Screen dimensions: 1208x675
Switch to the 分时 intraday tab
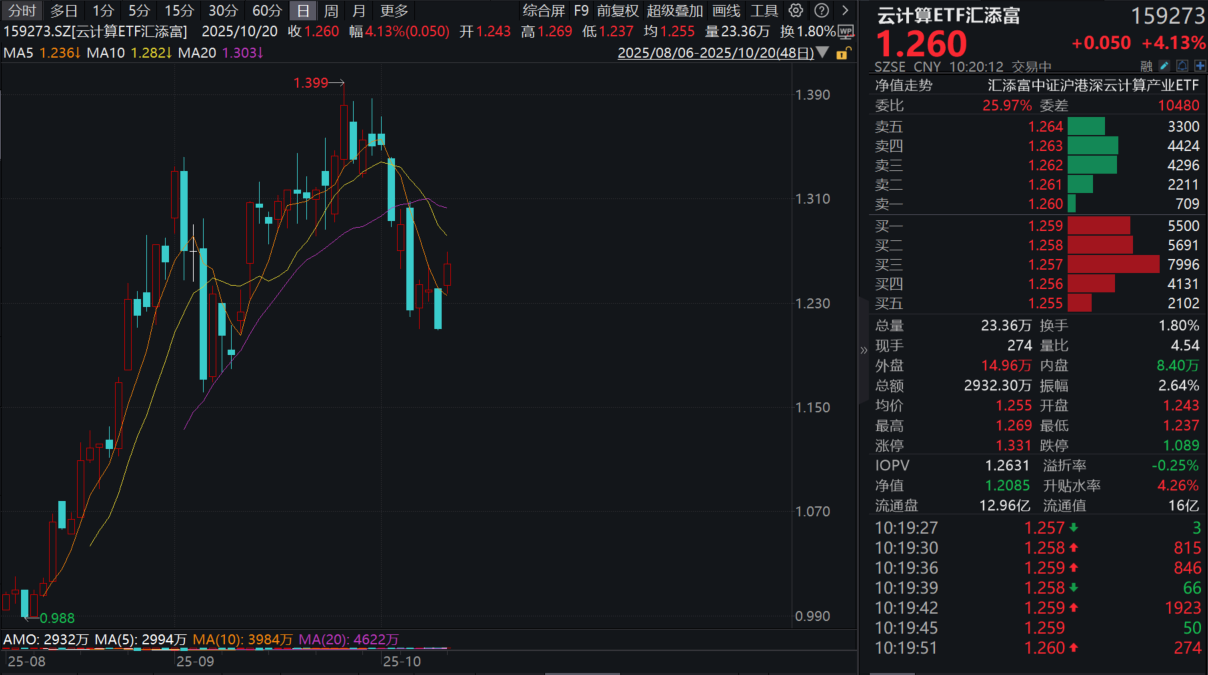click(22, 11)
